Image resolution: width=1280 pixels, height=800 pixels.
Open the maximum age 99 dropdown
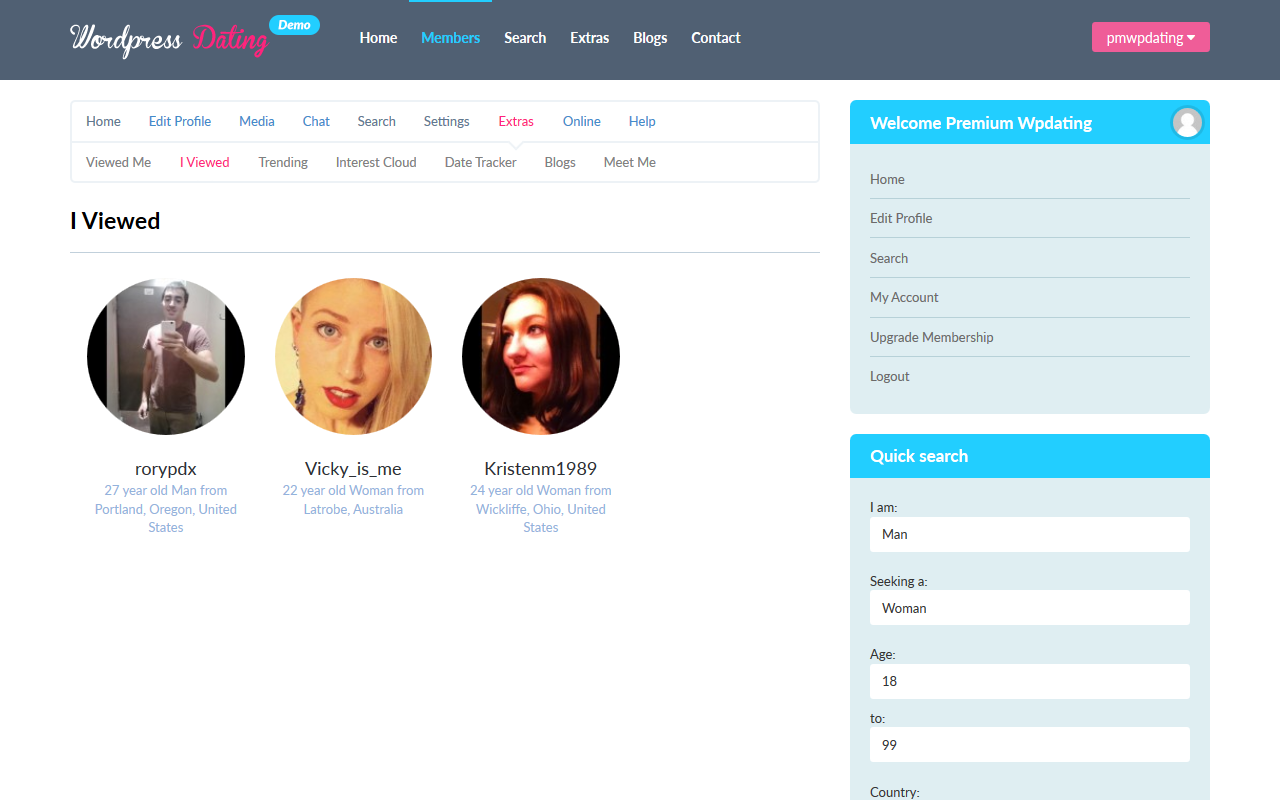tap(1030, 745)
